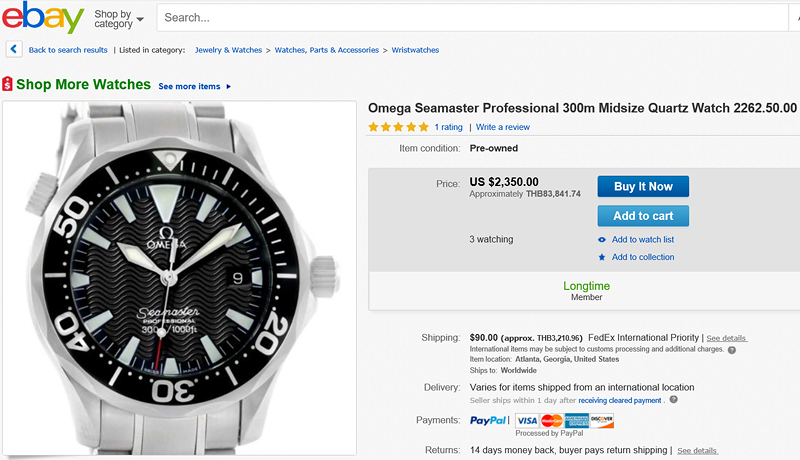The width and height of the screenshot is (800, 460).
Task: Open the Shop by category dropdown
Action: pos(118,18)
